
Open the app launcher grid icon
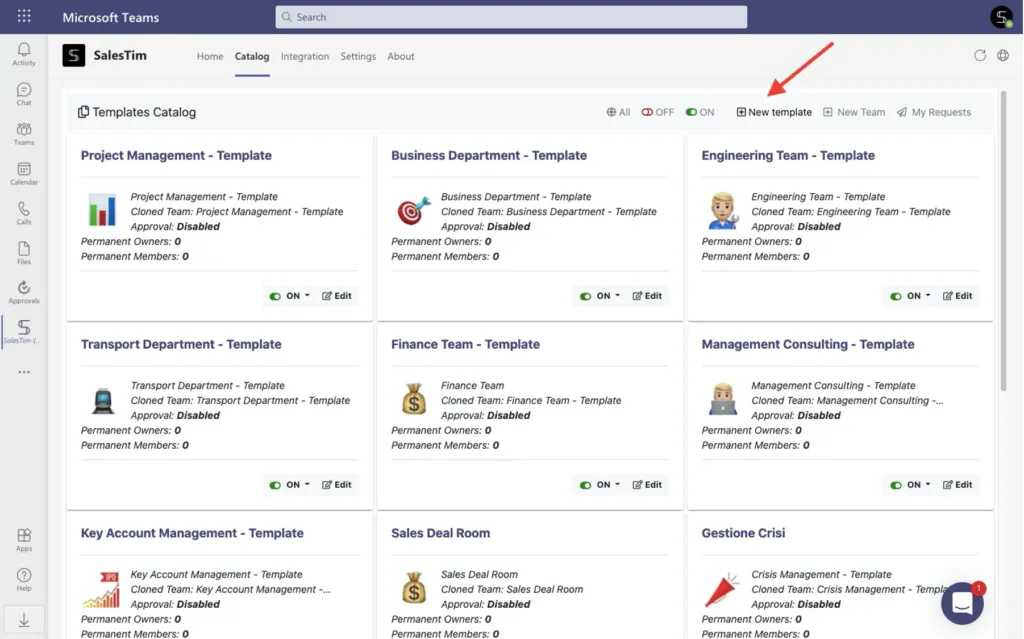coord(24,16)
